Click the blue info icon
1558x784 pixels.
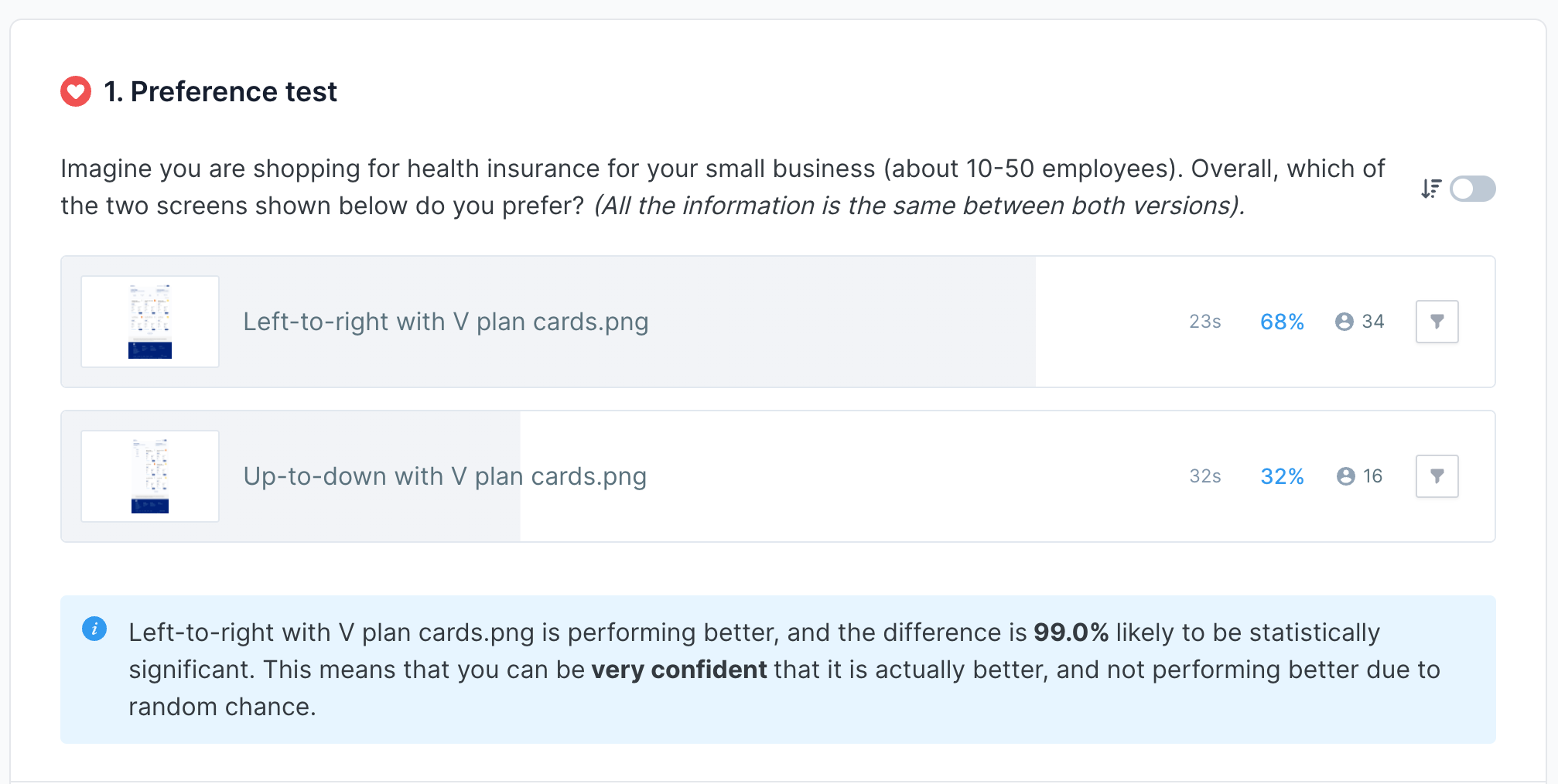94,629
